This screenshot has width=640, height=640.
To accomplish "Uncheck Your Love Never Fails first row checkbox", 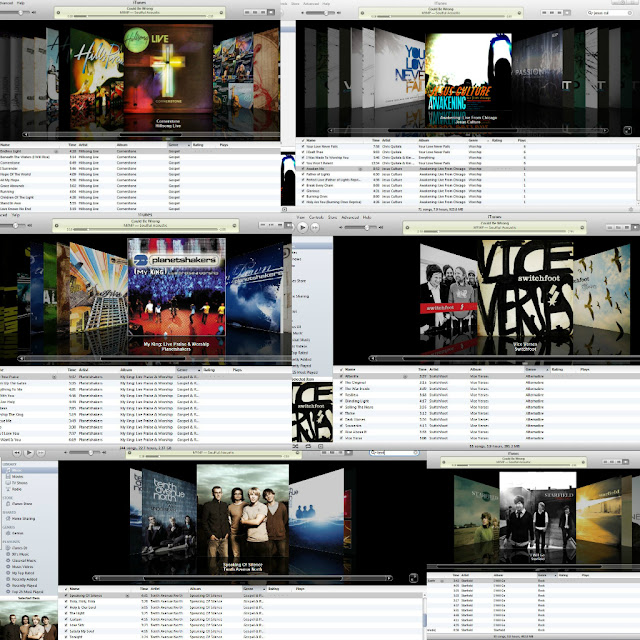I will click(302, 146).
